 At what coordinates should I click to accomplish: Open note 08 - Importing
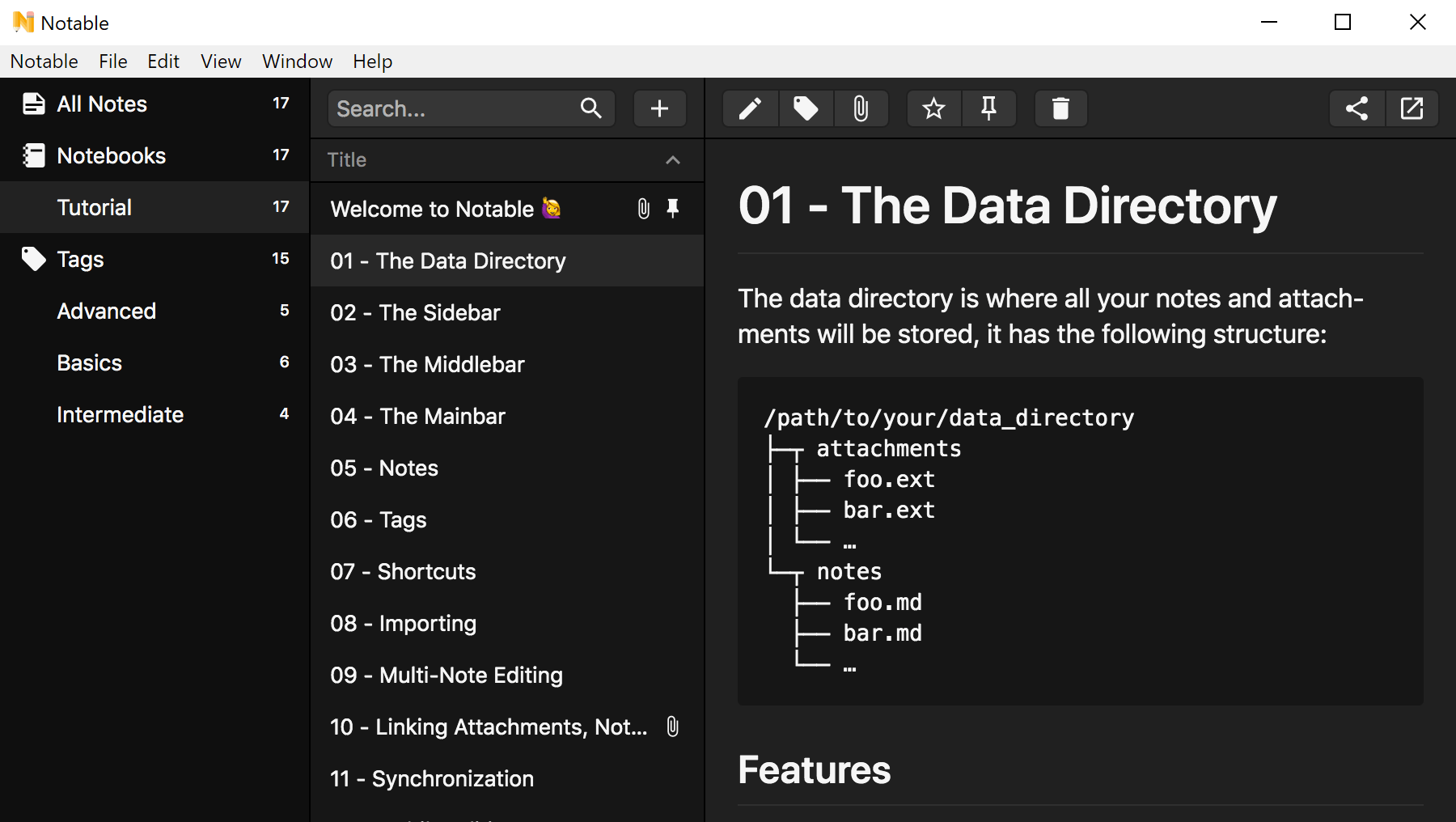[x=507, y=623]
